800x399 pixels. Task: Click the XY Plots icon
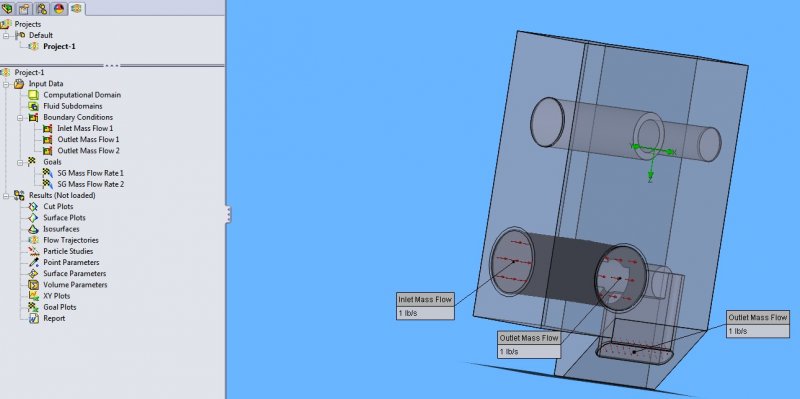click(x=33, y=296)
